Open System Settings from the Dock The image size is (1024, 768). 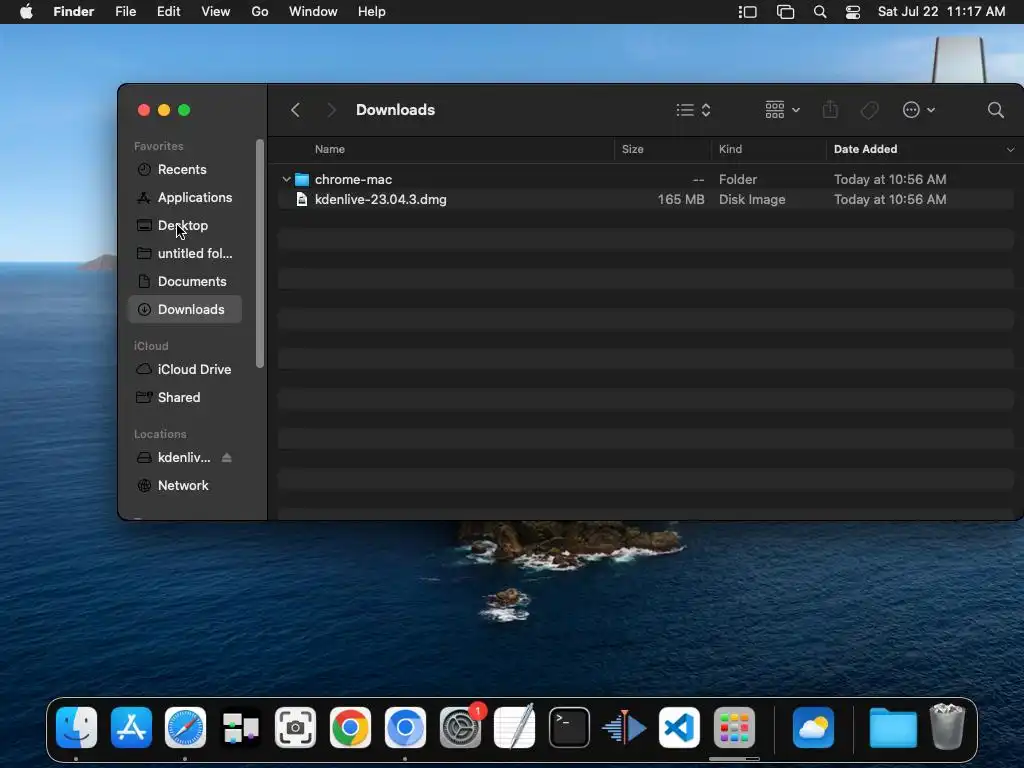tap(460, 728)
